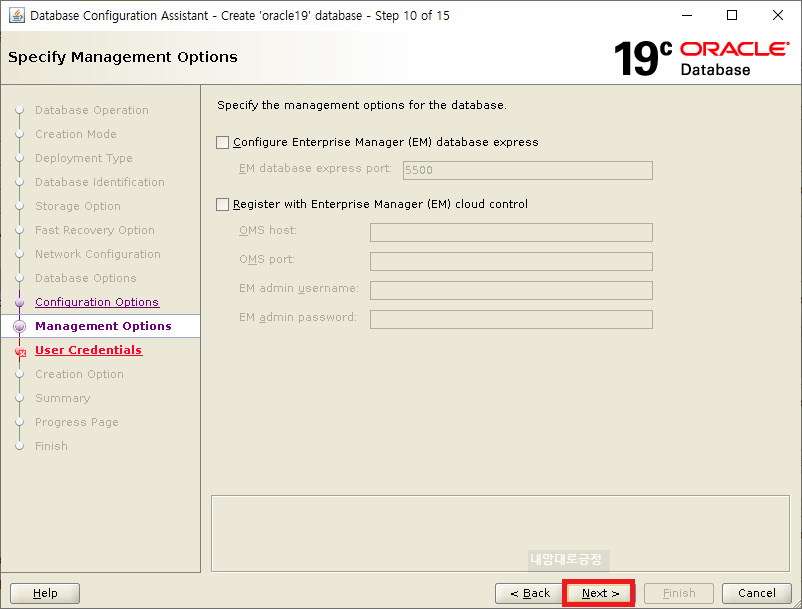The width and height of the screenshot is (802, 609).
Task: Click the Fast Recovery Option step label
Action: (95, 231)
